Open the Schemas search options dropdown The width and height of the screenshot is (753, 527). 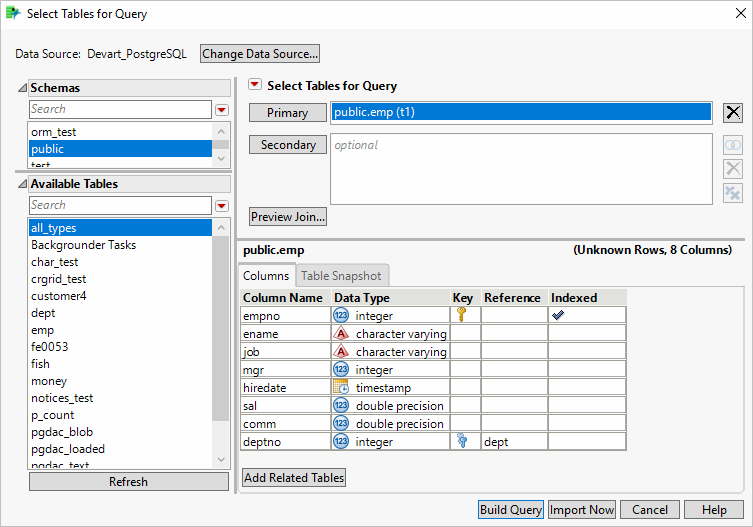coord(222,109)
